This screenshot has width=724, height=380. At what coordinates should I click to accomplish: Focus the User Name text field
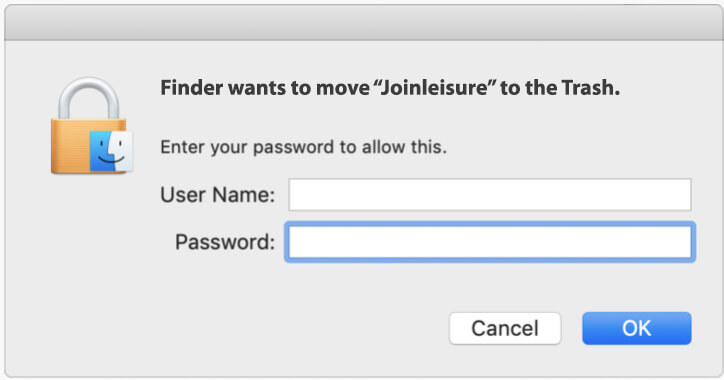(489, 195)
